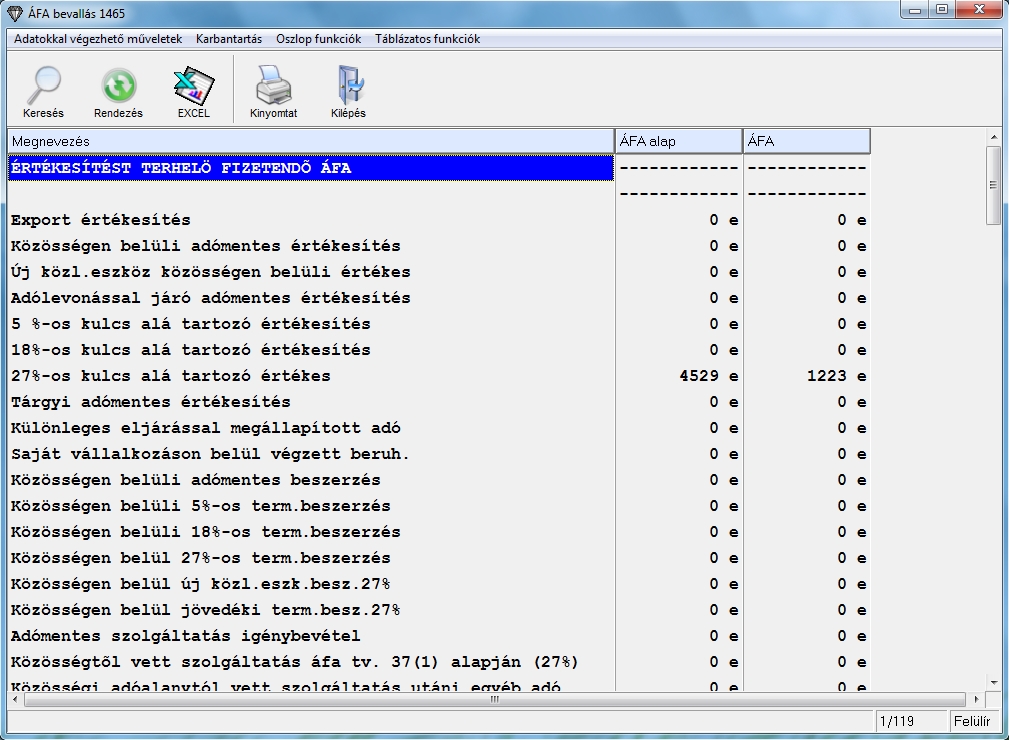Click the horizontal scrollbar left arrow
The height and width of the screenshot is (740, 1009).
coord(17,700)
